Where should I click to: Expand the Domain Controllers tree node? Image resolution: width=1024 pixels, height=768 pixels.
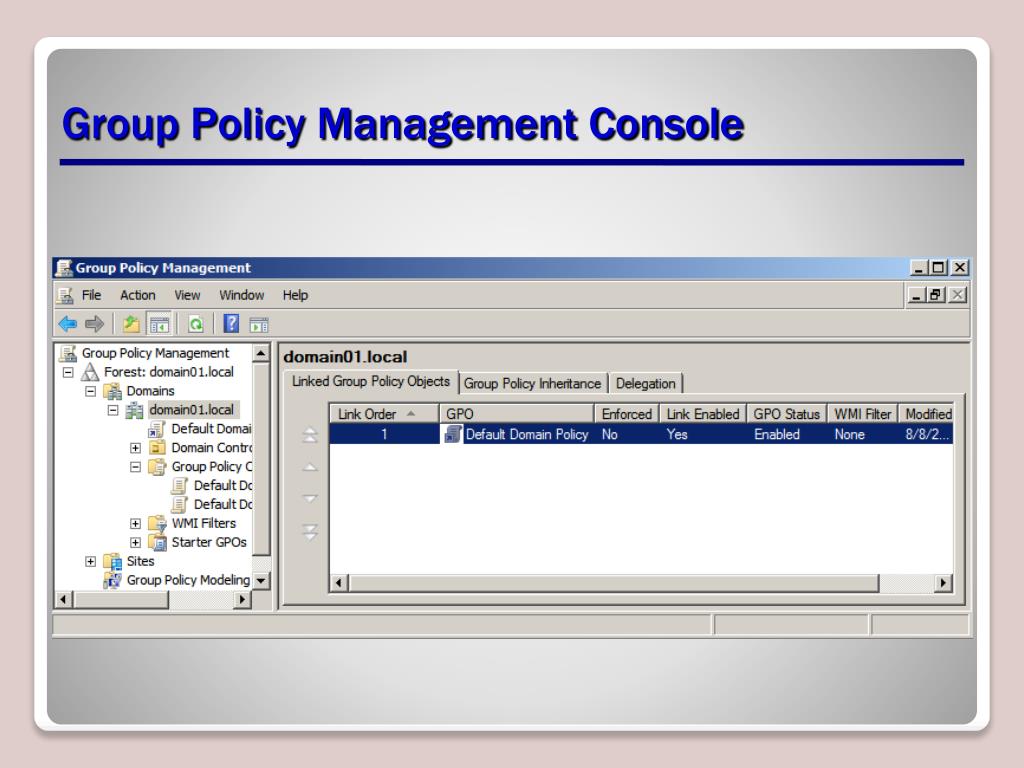point(135,448)
